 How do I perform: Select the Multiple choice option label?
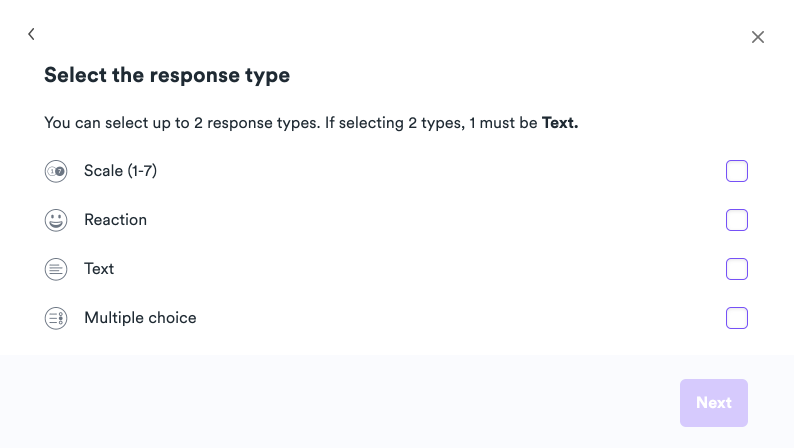pos(140,318)
